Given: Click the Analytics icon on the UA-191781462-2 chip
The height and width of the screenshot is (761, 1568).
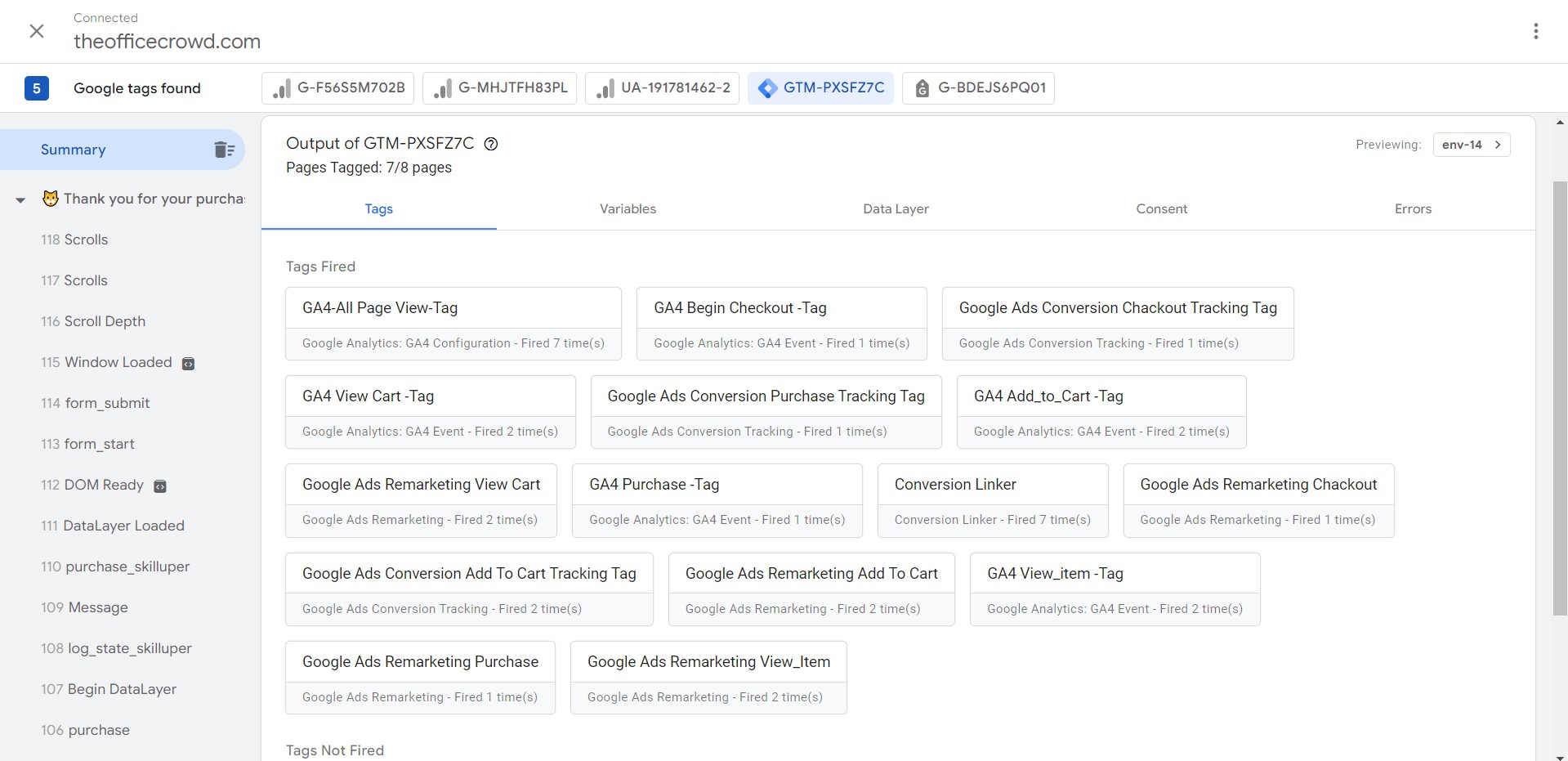Looking at the screenshot, I should coord(605,87).
